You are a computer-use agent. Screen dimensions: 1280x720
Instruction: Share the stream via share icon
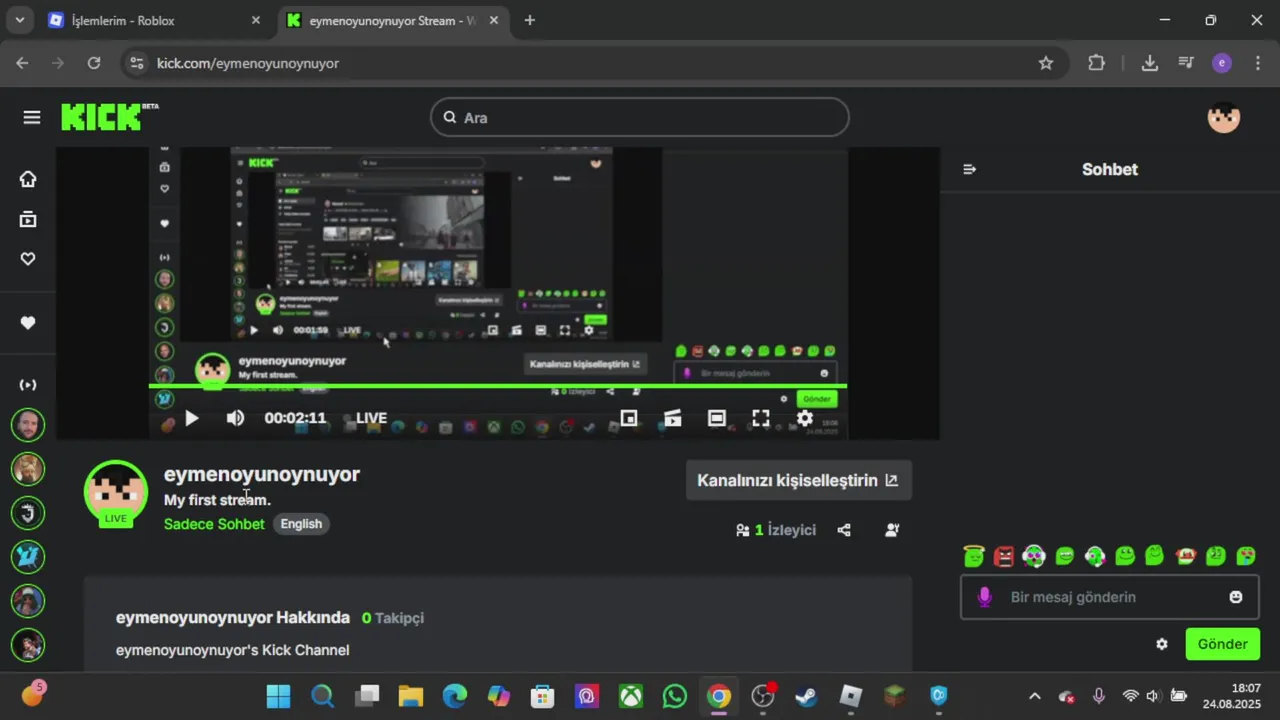844,530
